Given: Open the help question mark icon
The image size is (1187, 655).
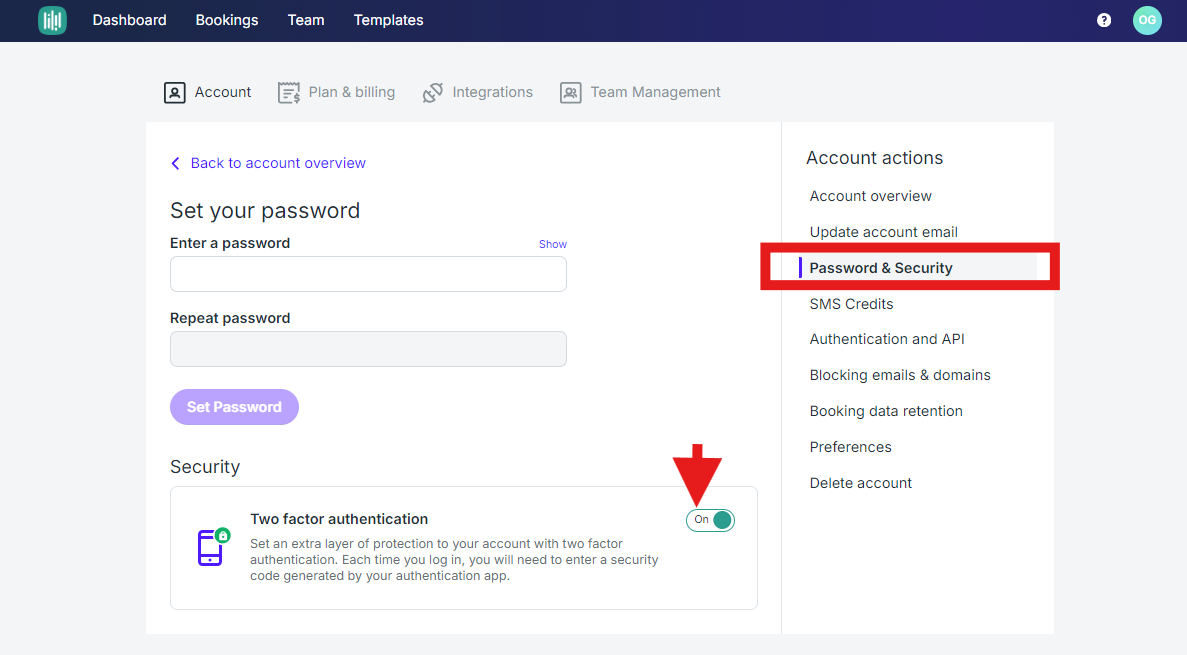Looking at the screenshot, I should tap(1103, 20).
